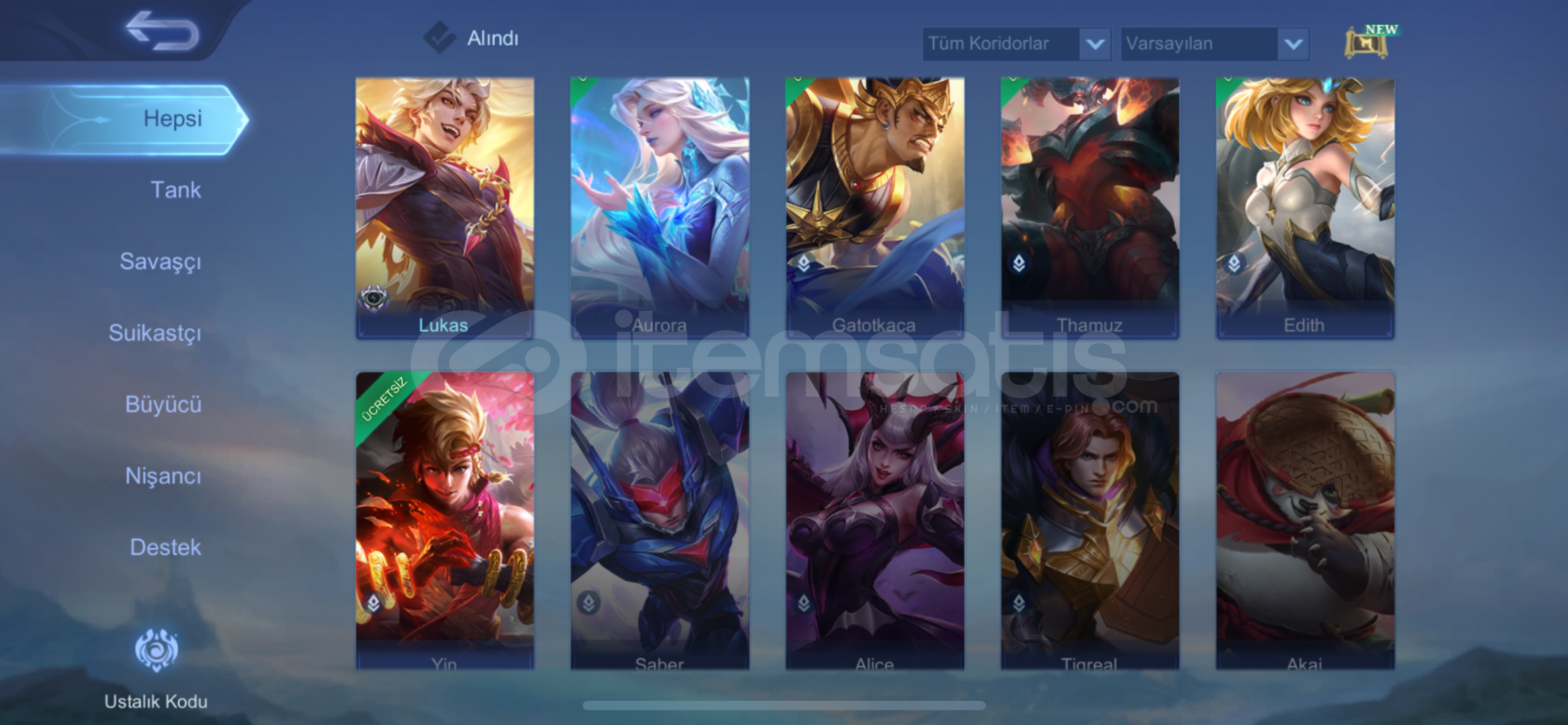Open the Tüm Koridorlar lane selector
This screenshot has height=725, width=1568.
pyautogui.click(x=1016, y=44)
